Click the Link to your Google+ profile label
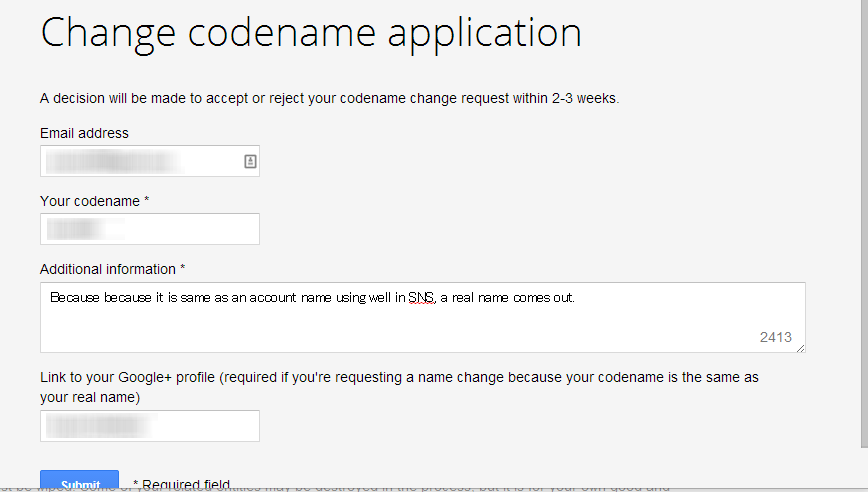The image size is (868, 492). point(400,377)
